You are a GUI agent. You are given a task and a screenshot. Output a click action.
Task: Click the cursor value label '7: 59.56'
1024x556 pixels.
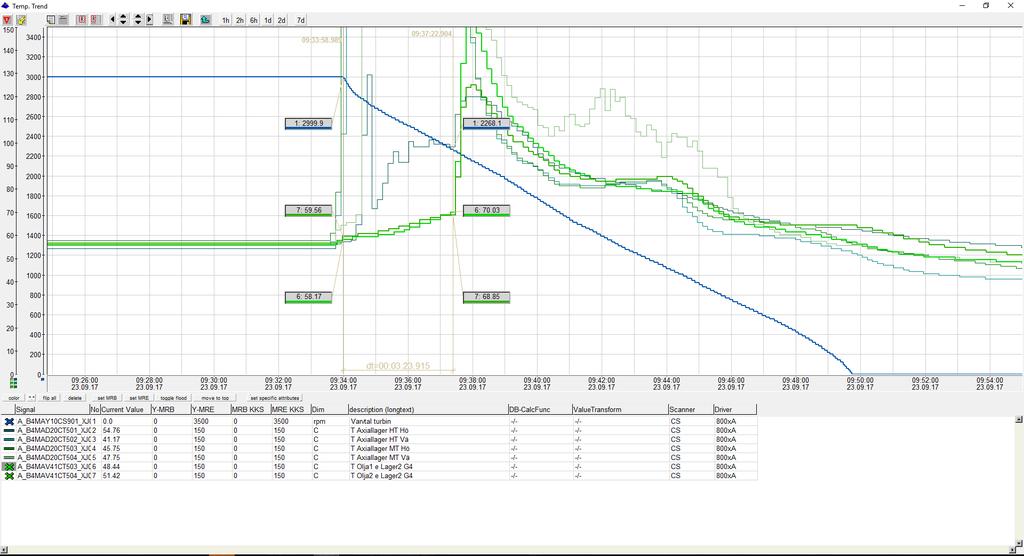[x=308, y=210]
